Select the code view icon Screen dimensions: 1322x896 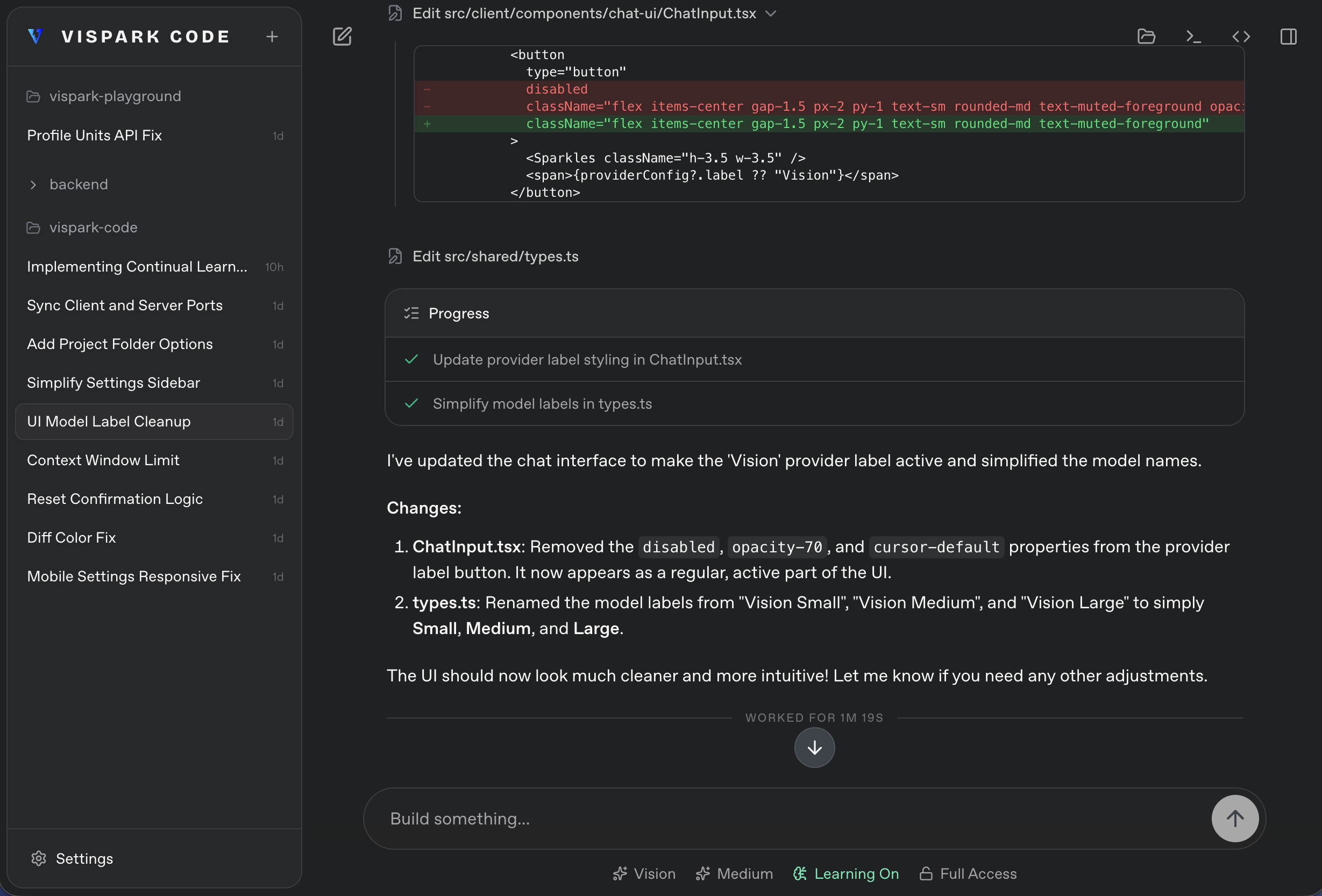point(1241,36)
